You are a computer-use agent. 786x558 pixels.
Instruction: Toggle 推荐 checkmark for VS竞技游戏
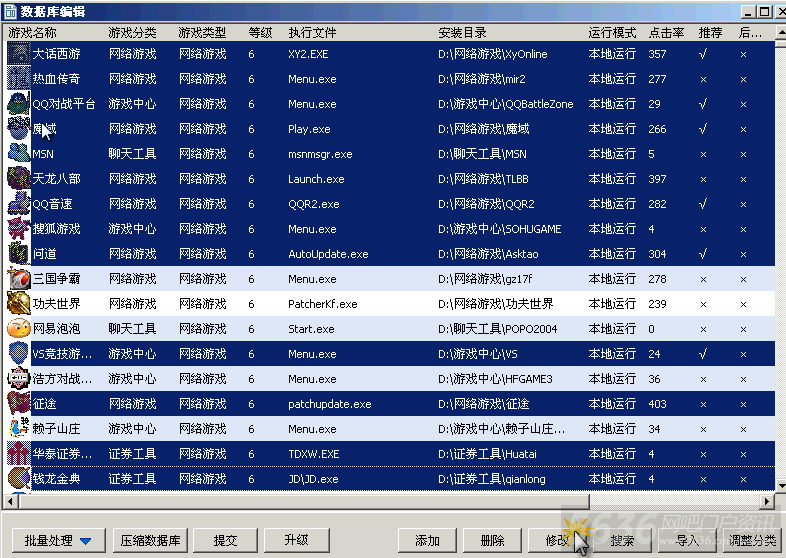coord(703,354)
